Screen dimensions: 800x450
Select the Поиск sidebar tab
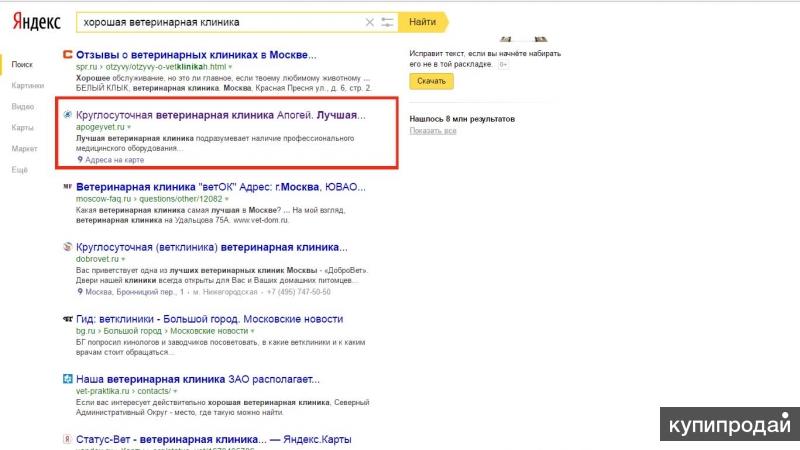click(x=22, y=64)
